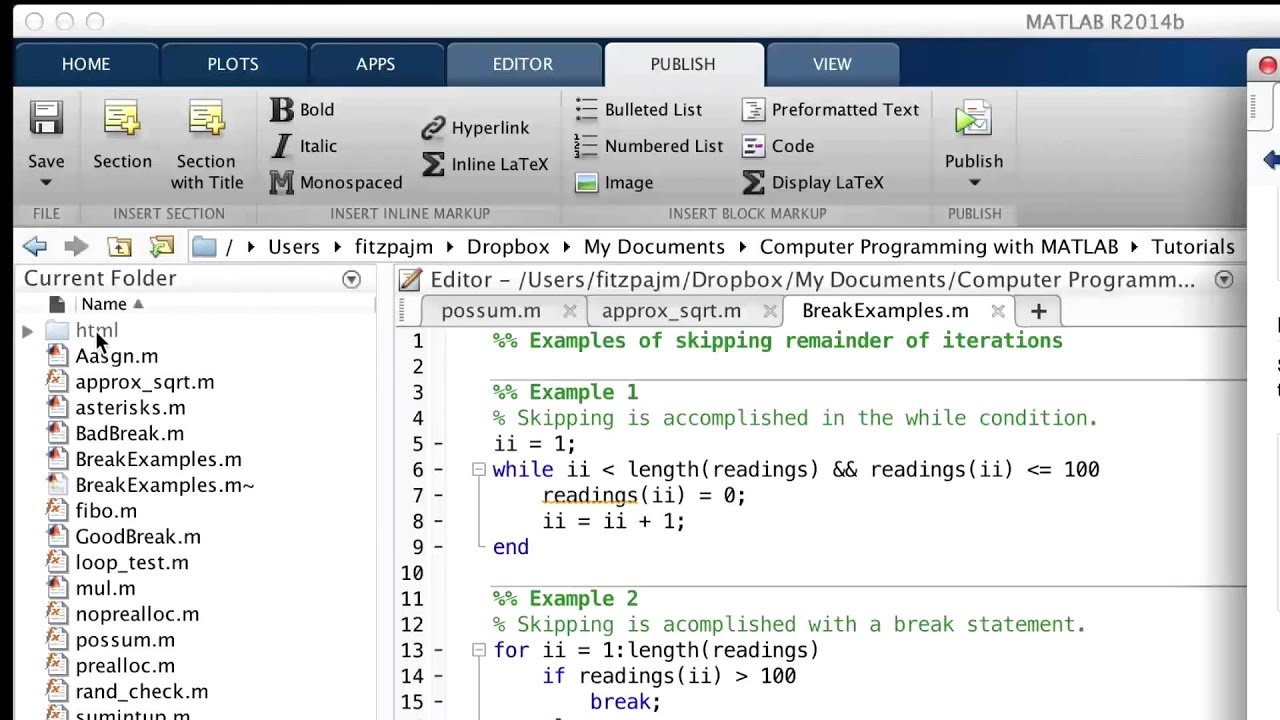This screenshot has width=1280, height=720.
Task: Select asterisks.m file
Action: [x=130, y=408]
